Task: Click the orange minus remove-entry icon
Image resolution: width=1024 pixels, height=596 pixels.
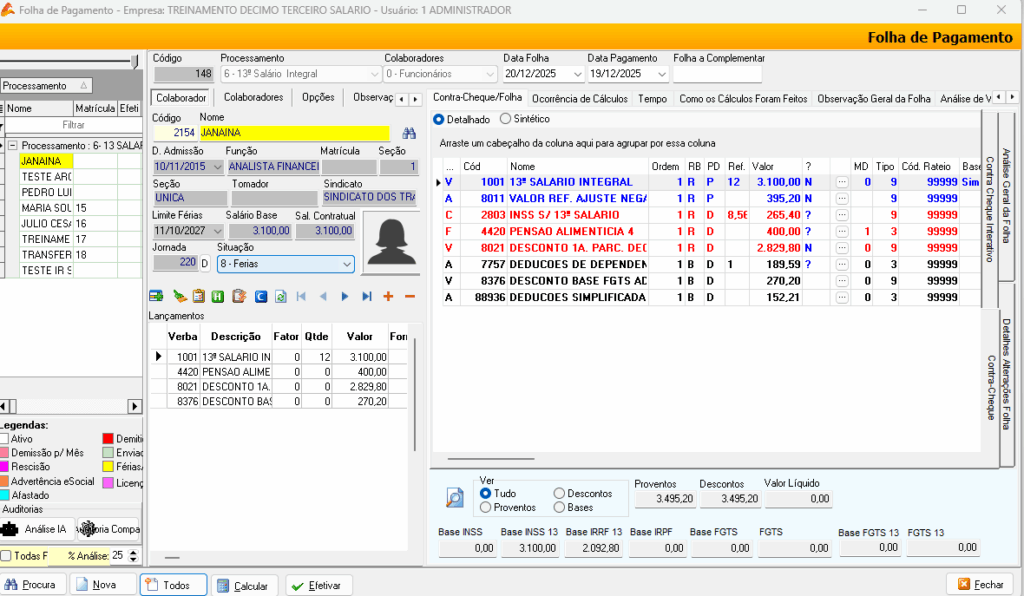Action: (x=409, y=296)
